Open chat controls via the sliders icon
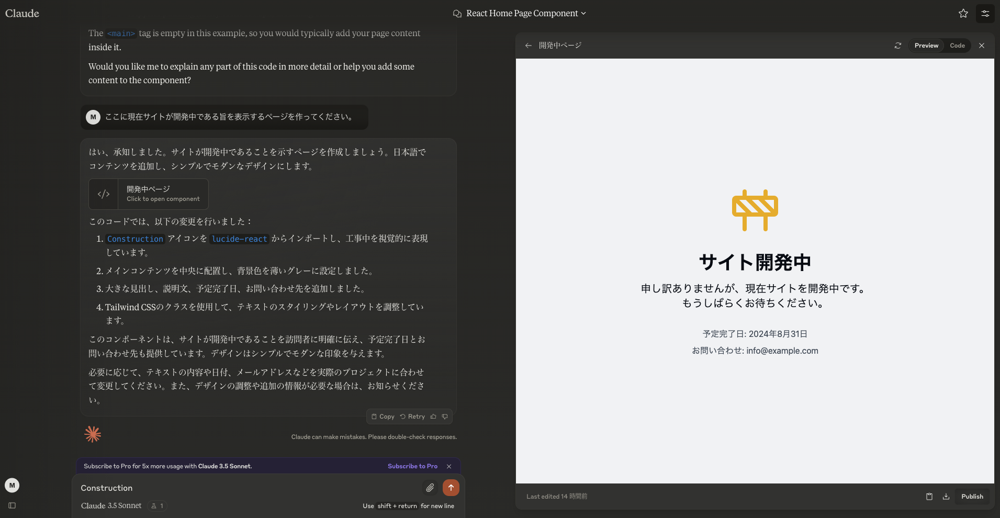This screenshot has height=518, width=1000. click(985, 13)
